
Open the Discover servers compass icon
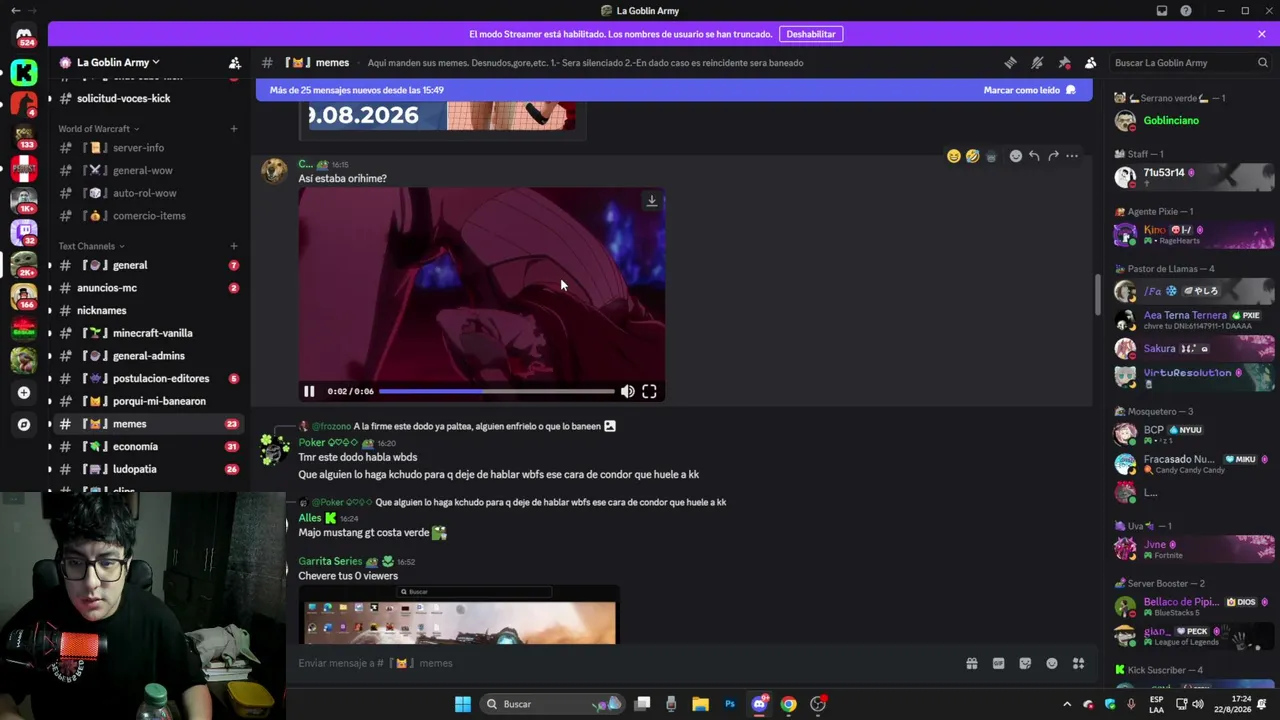24,424
